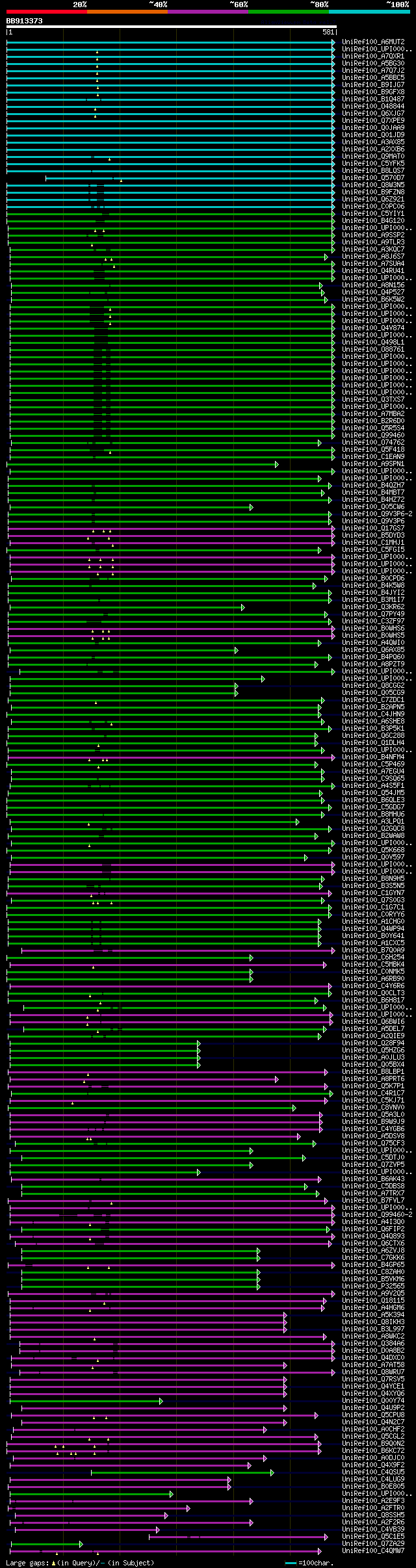Image resolution: width=416 pixels, height=1568 pixels.
Task: Select hit label UniRef100_A2XXB6
Action: coord(373,150)
